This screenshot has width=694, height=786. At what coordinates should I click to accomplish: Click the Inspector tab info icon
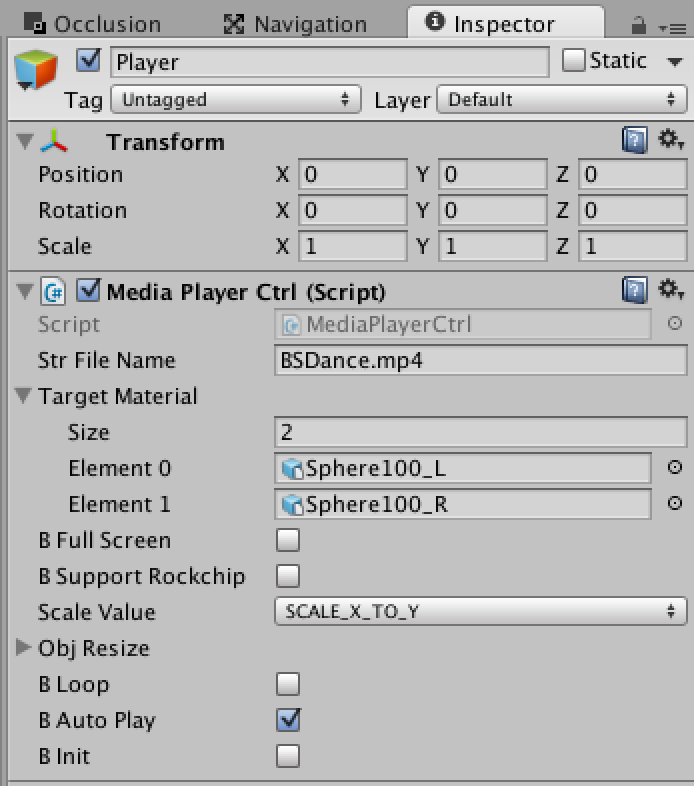tap(435, 21)
